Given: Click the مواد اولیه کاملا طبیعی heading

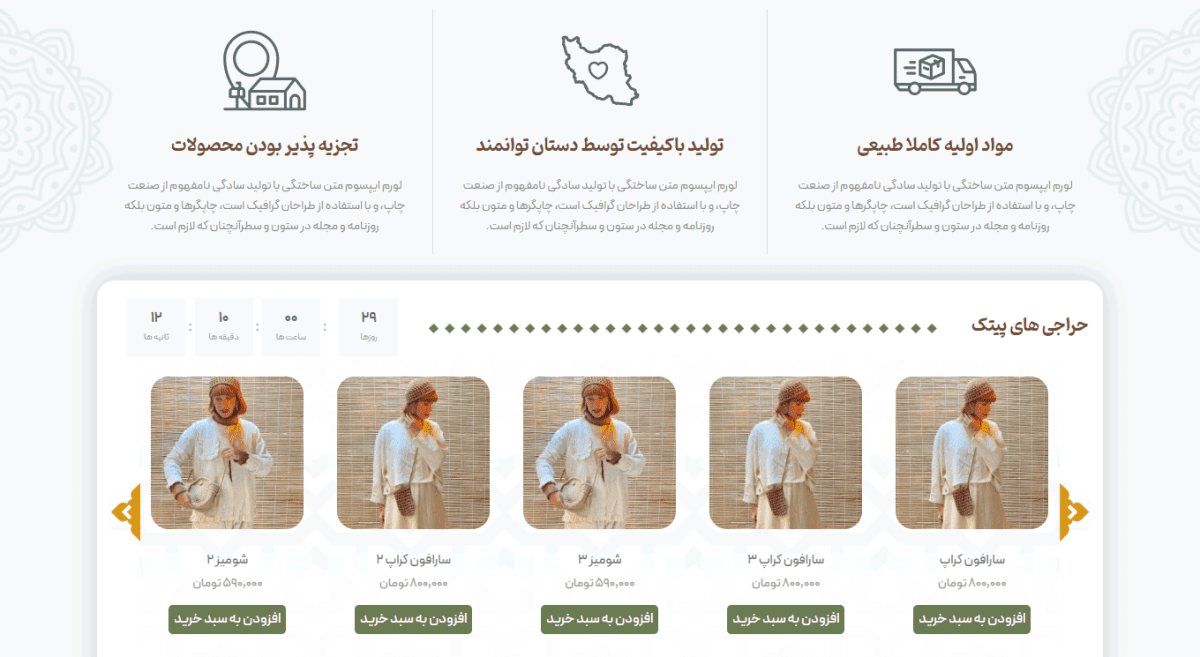Looking at the screenshot, I should point(935,146).
